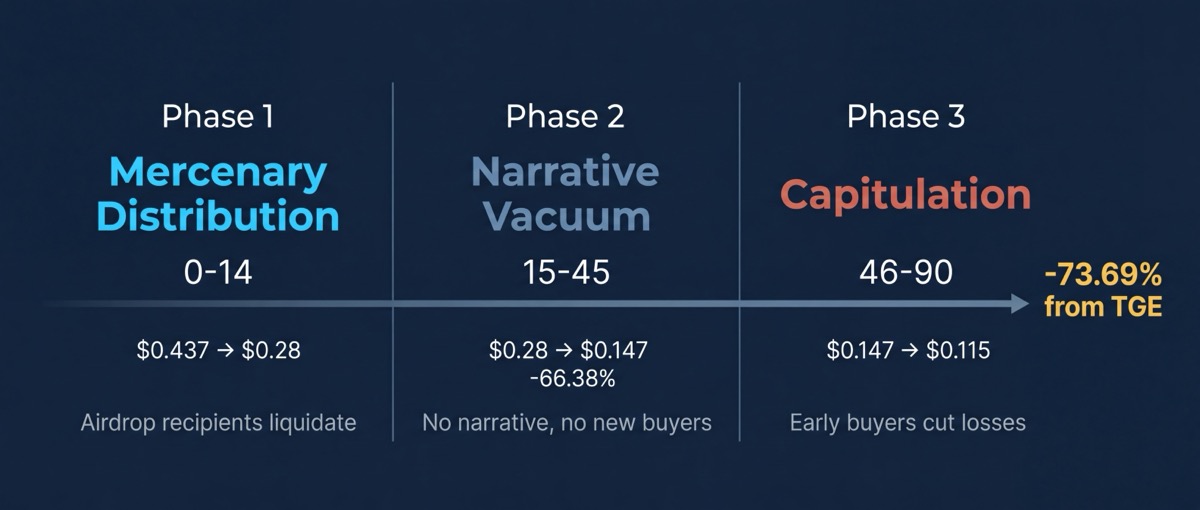Click the $0.28 → $0.147 price text

tap(568, 351)
